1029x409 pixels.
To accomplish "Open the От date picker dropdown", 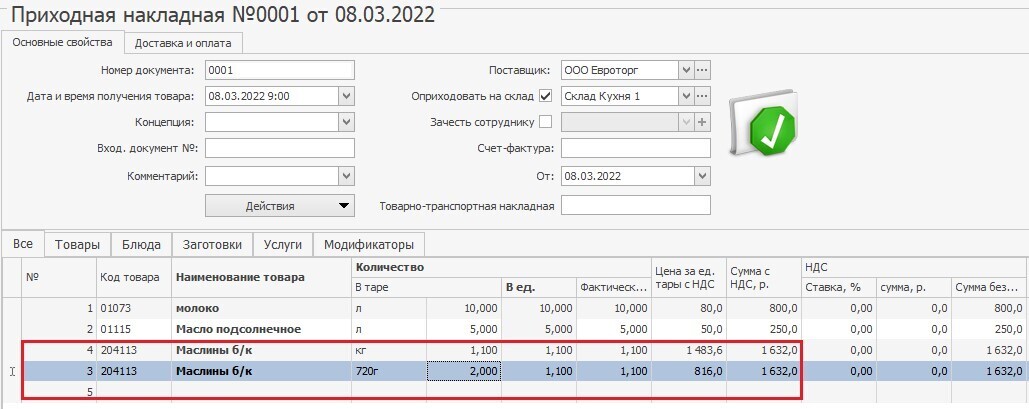I will [702, 176].
